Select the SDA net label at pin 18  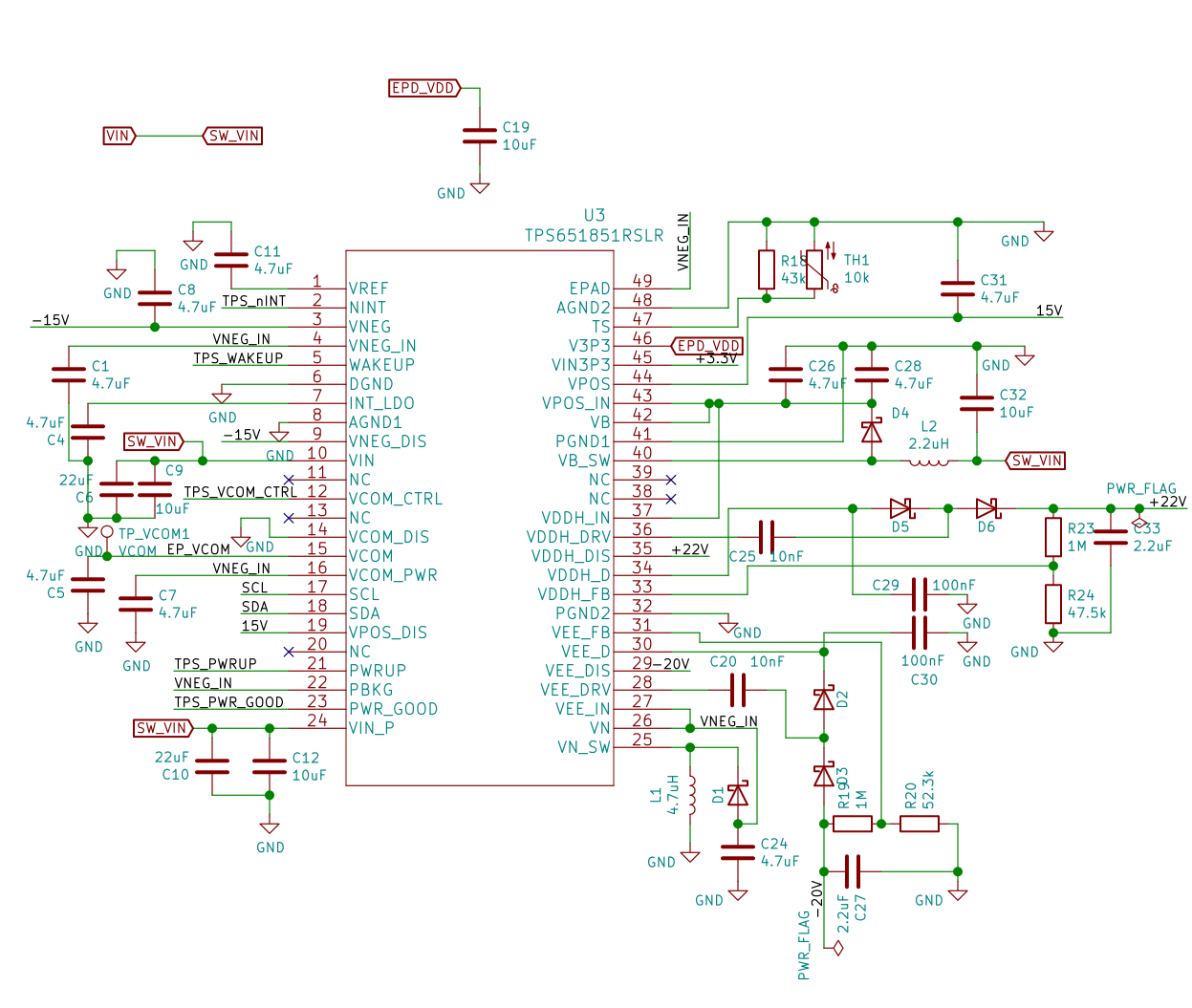(255, 607)
